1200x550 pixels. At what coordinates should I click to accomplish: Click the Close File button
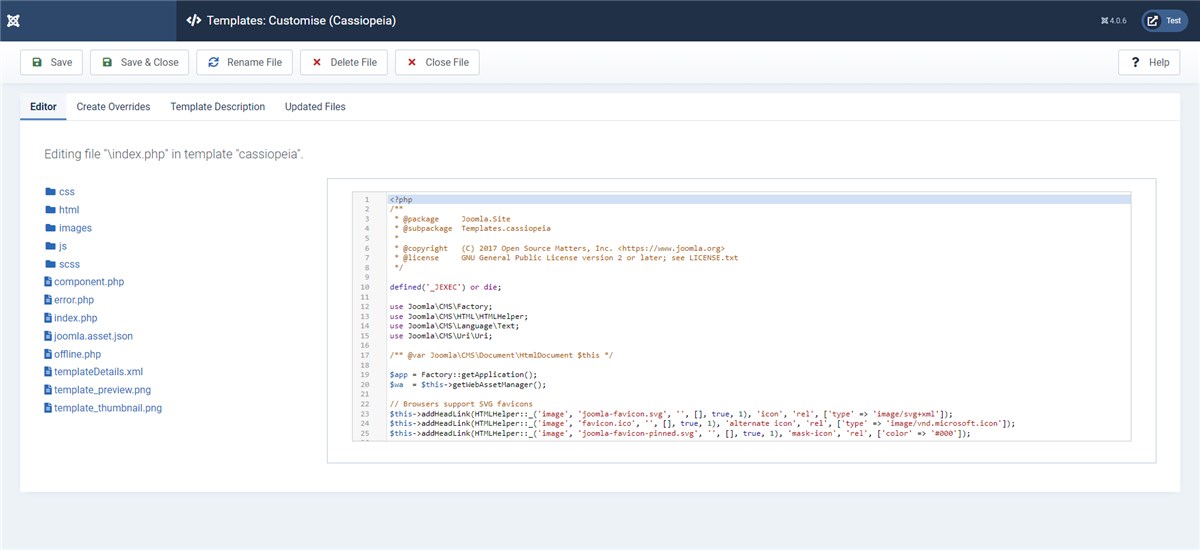click(x=437, y=62)
